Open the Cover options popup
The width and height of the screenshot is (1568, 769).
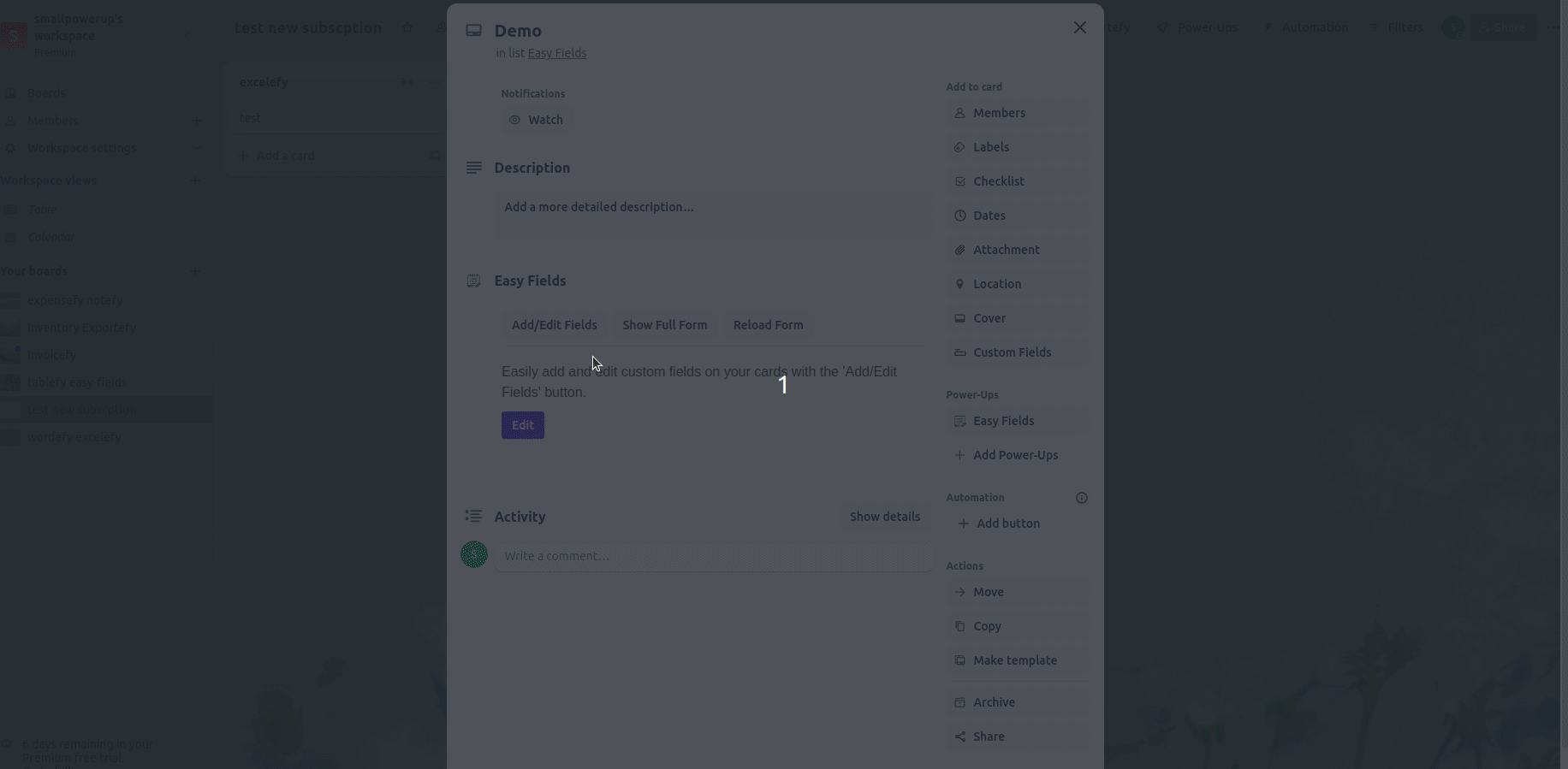pyautogui.click(x=989, y=318)
